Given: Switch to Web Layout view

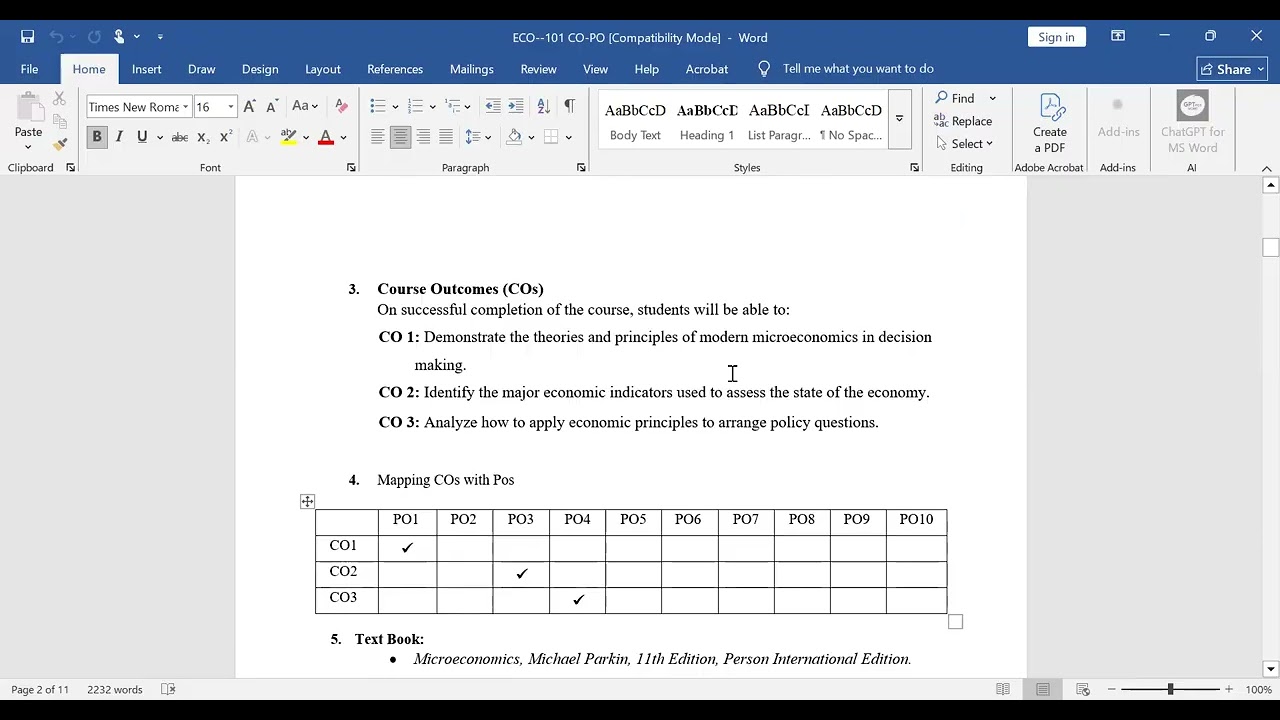Looking at the screenshot, I should pyautogui.click(x=1083, y=689).
